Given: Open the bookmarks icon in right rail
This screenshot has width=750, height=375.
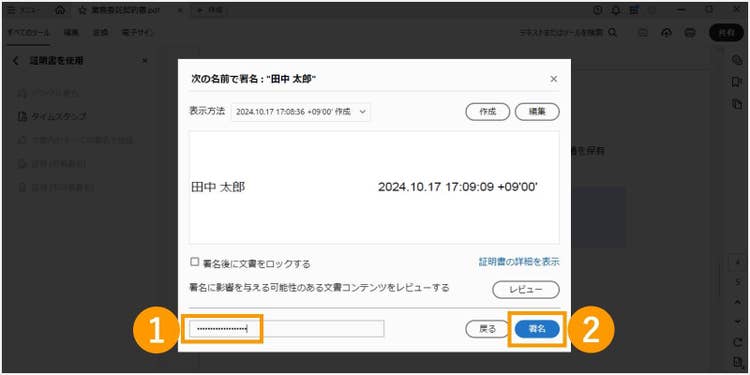Looking at the screenshot, I should (x=737, y=82).
